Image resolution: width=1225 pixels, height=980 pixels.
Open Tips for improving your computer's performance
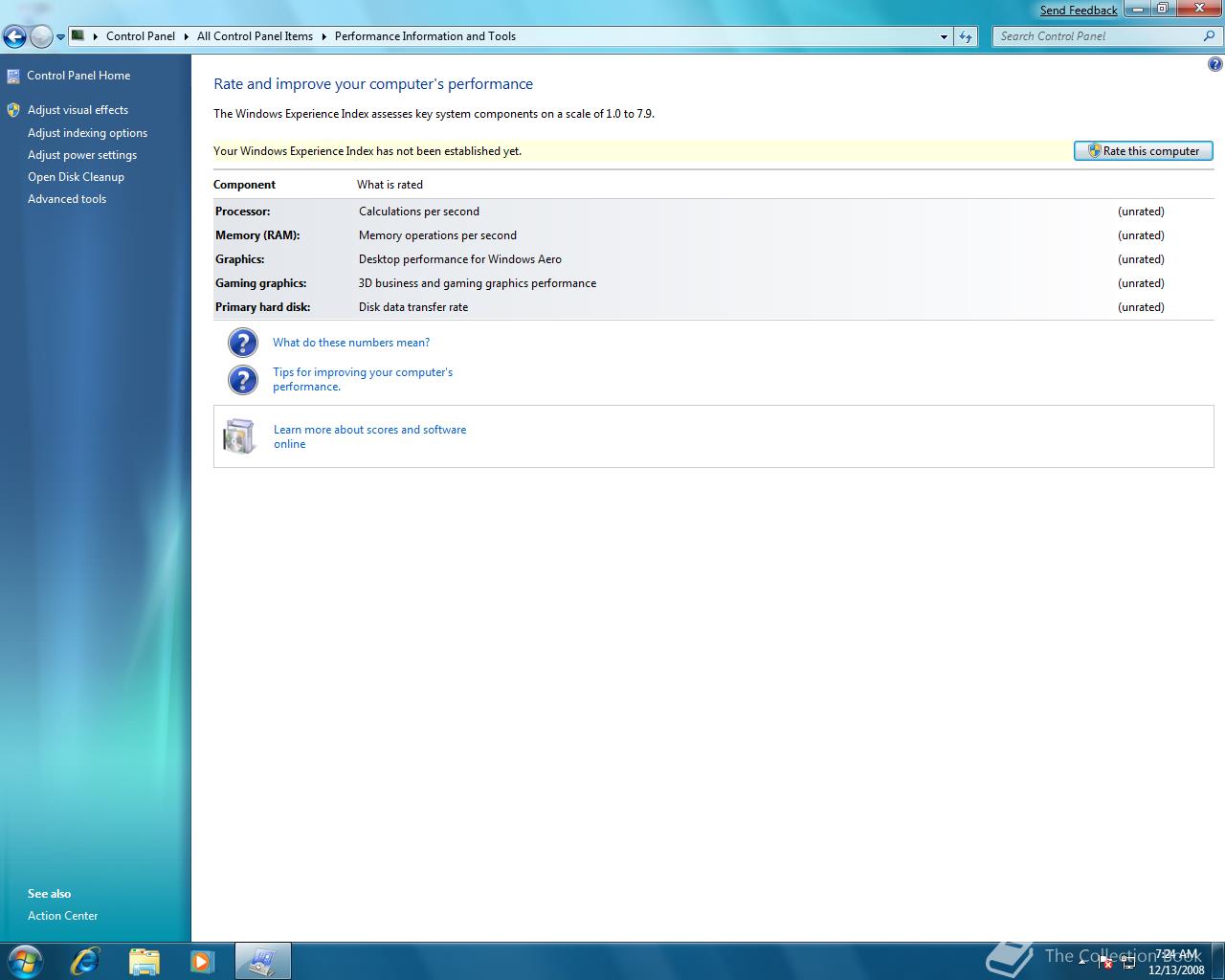(363, 379)
